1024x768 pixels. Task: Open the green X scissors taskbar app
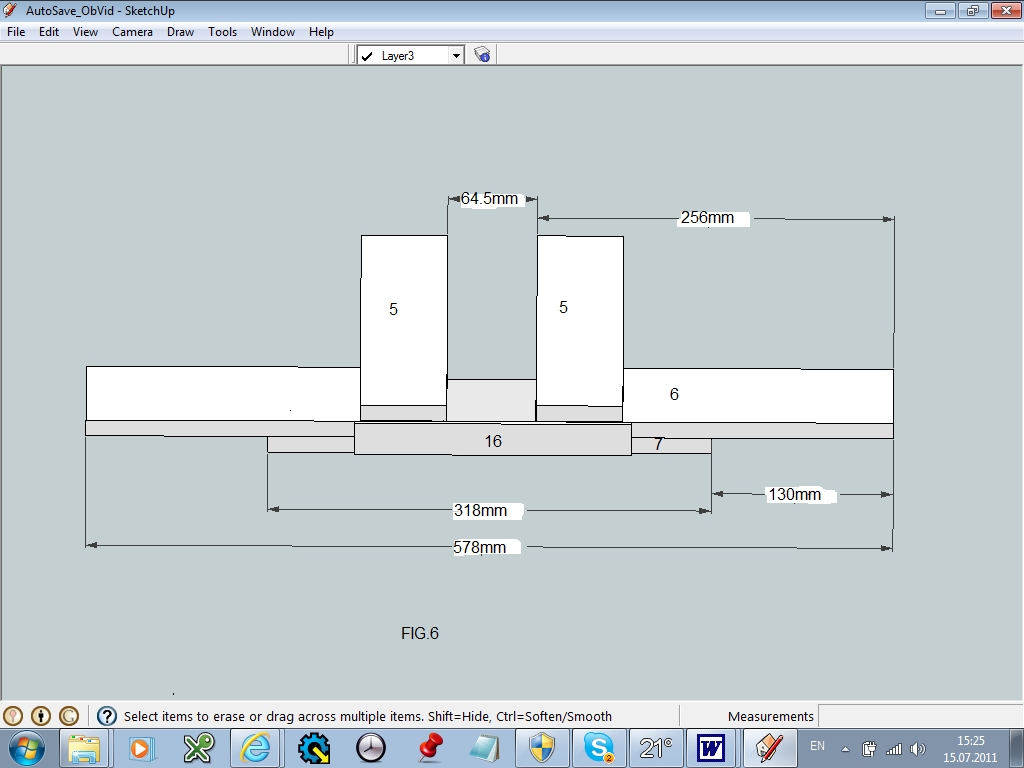tap(198, 748)
